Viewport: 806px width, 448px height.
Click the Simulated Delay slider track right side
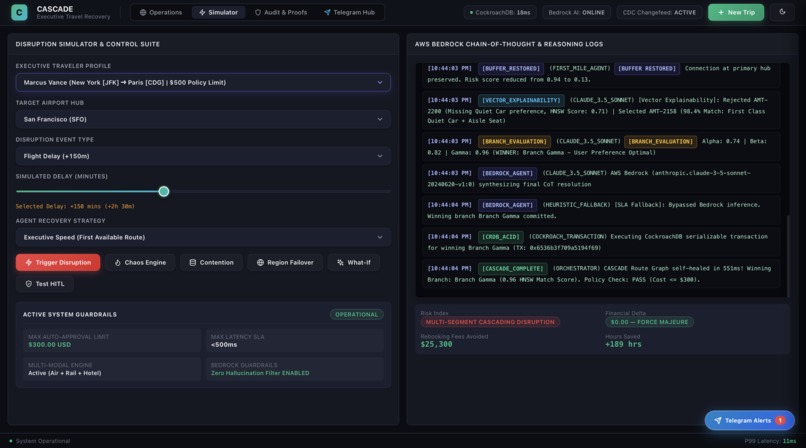click(278, 192)
